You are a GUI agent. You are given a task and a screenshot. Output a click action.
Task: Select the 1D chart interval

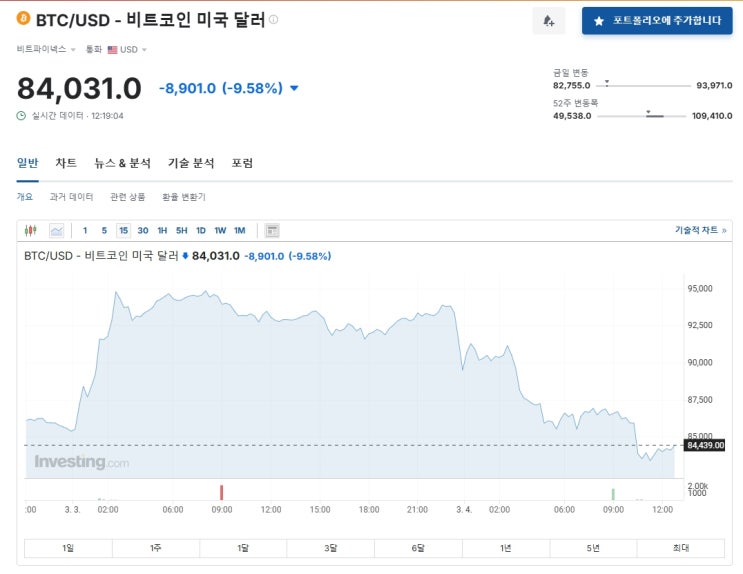201,230
